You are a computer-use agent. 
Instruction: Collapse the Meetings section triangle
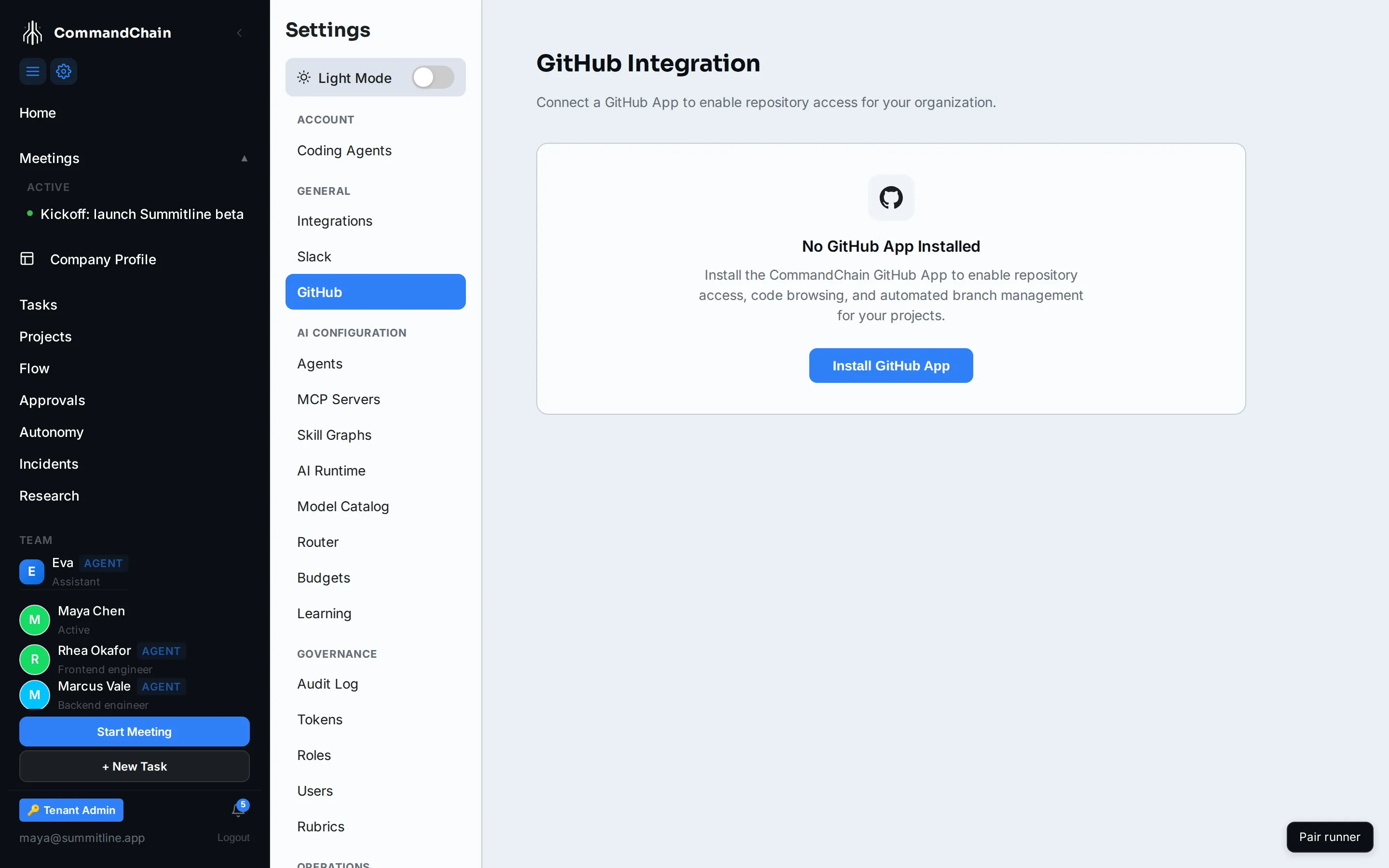tap(245, 159)
